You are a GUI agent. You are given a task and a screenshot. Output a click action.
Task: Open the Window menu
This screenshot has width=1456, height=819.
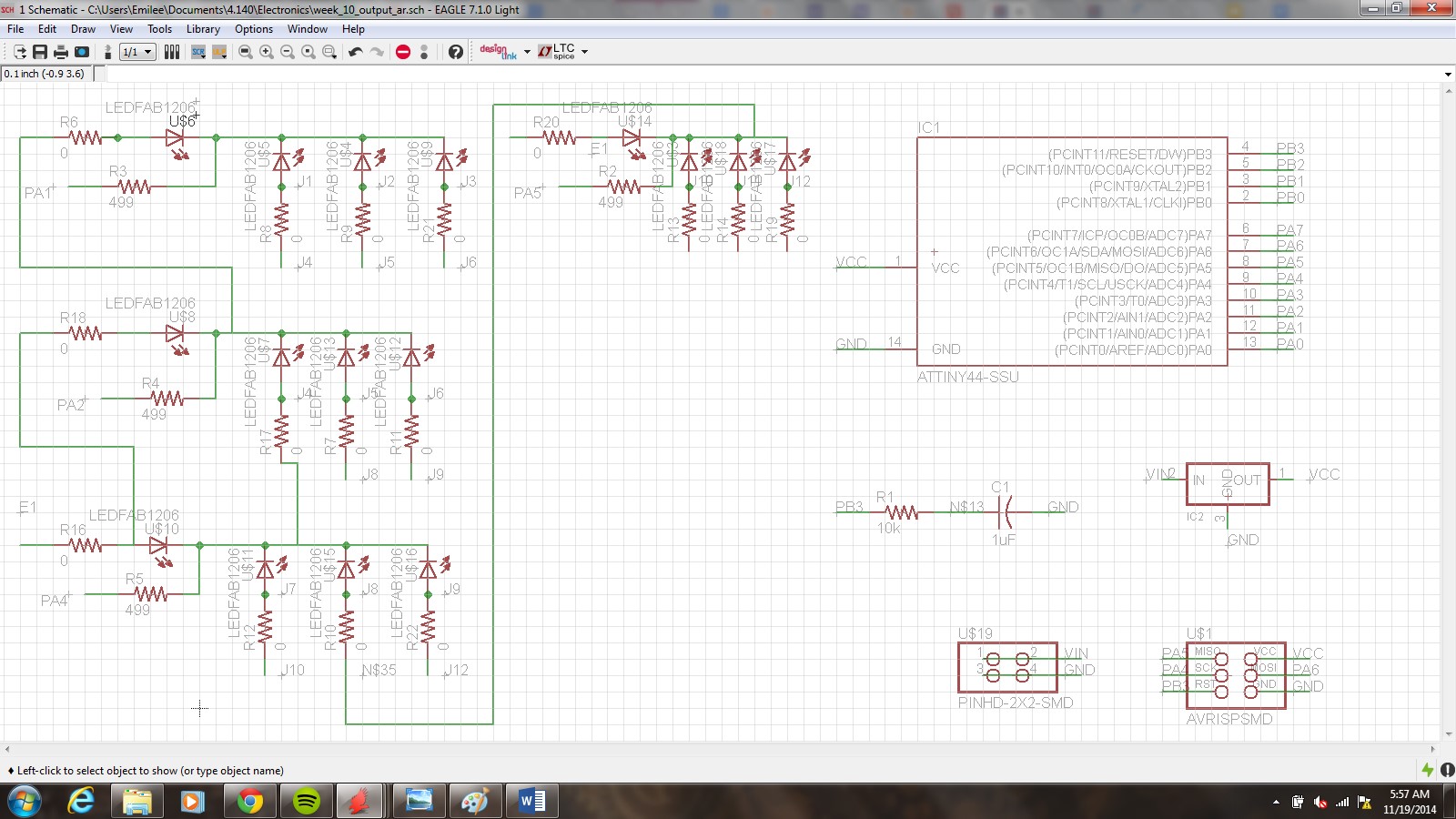click(308, 29)
